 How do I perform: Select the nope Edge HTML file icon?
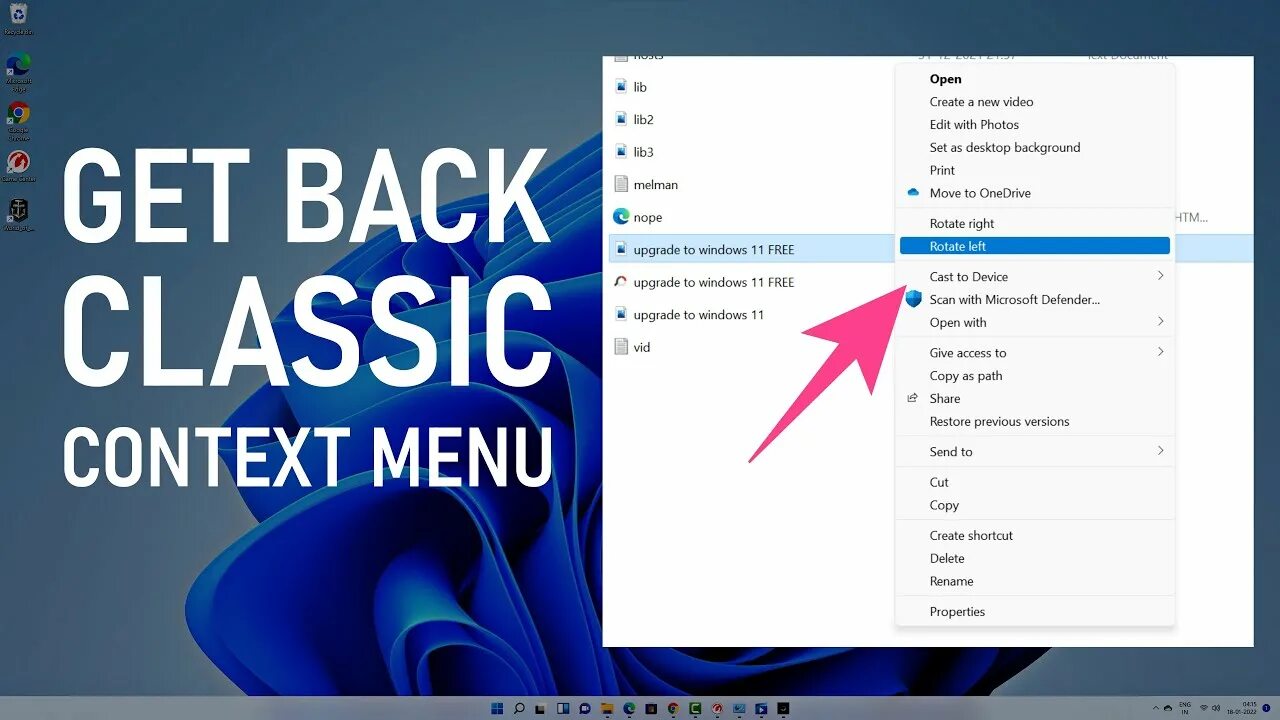point(621,216)
